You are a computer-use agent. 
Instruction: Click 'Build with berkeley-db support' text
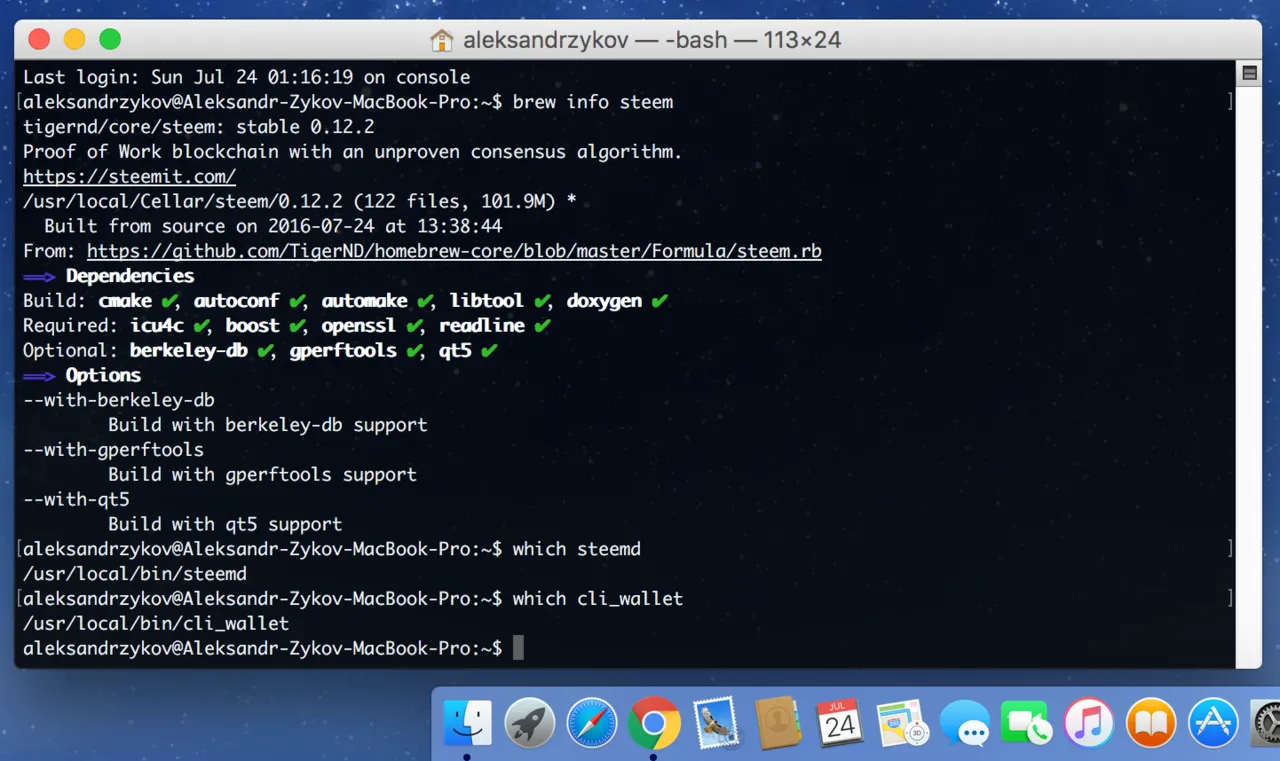click(x=268, y=425)
